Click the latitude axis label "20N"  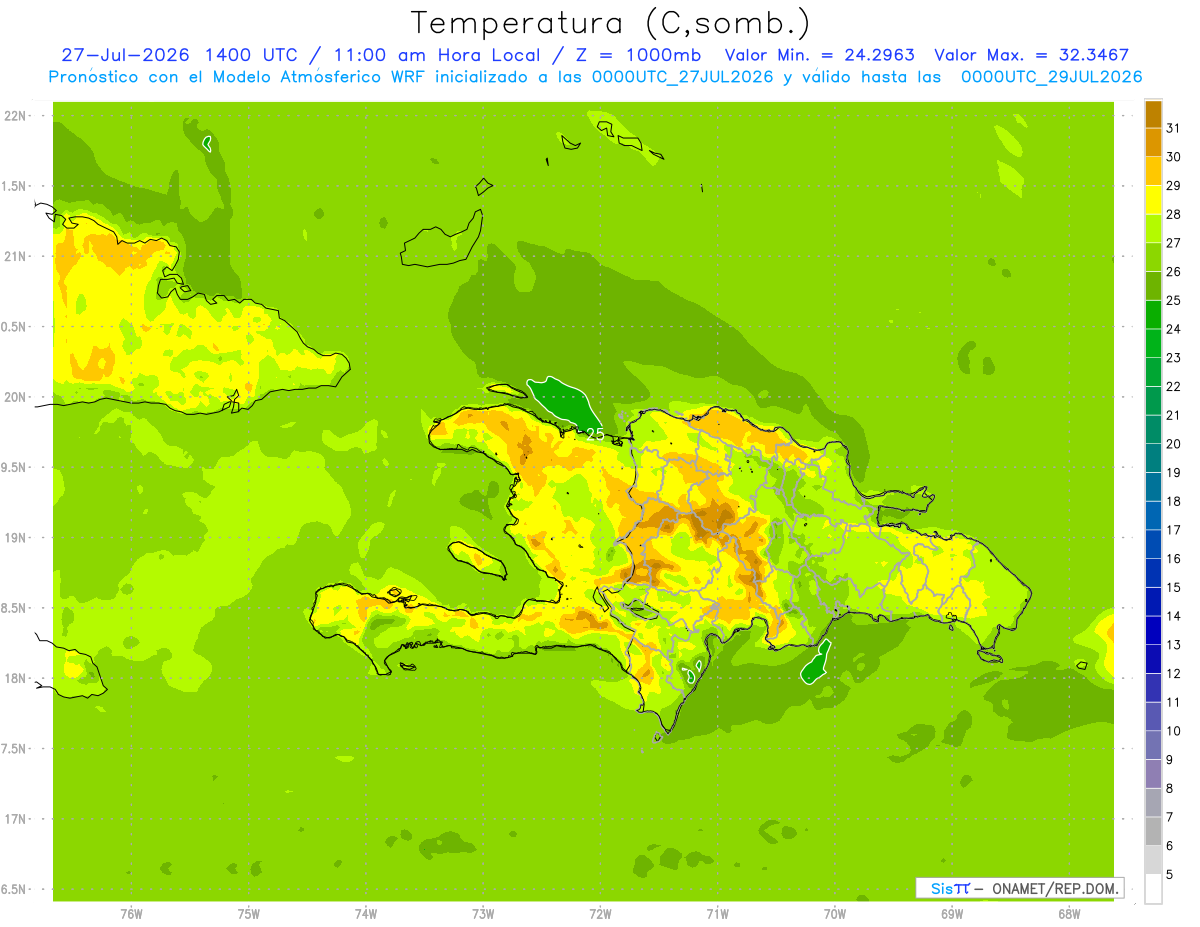point(13,397)
